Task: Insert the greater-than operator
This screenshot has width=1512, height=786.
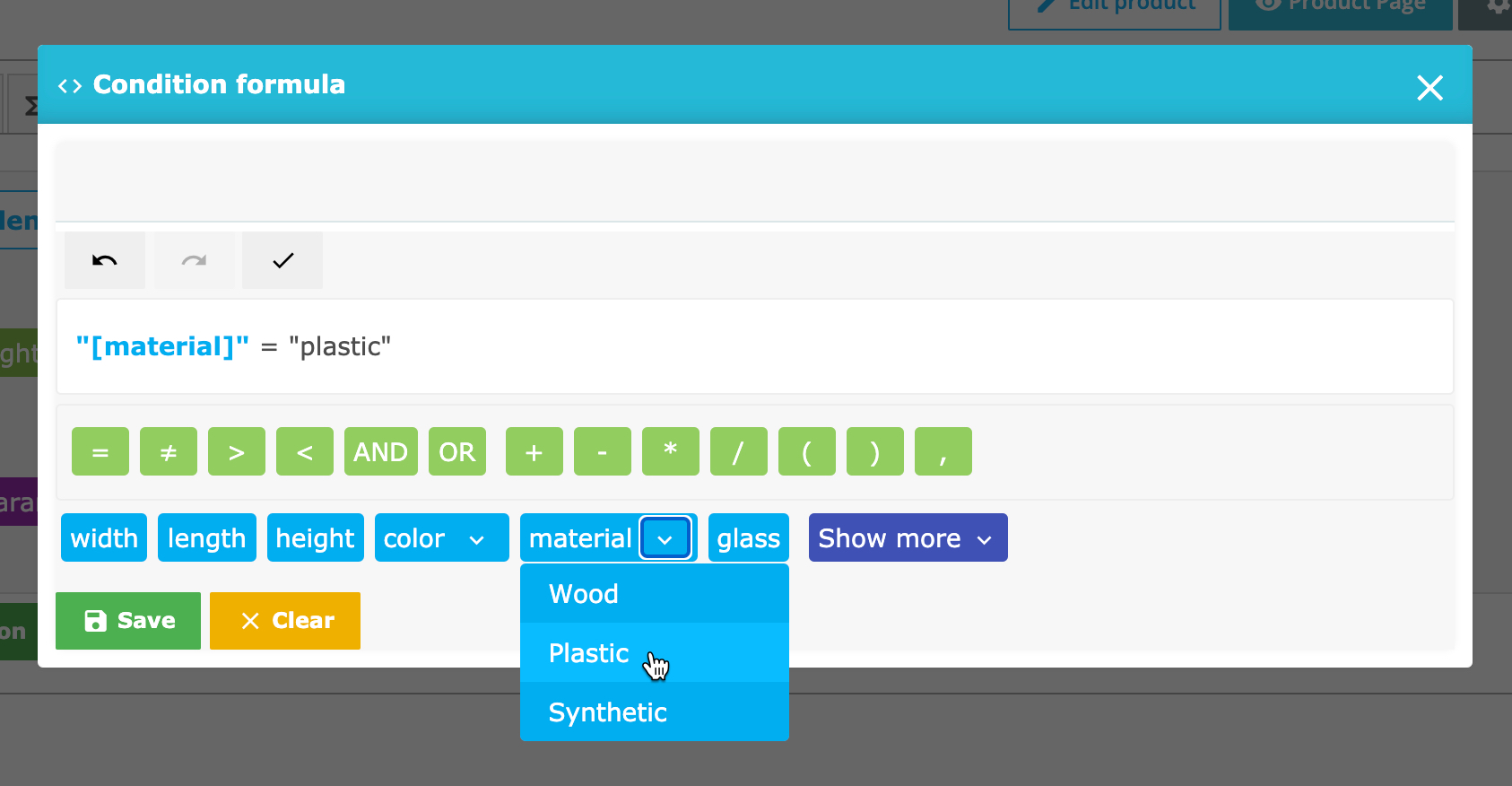Action: [x=237, y=451]
